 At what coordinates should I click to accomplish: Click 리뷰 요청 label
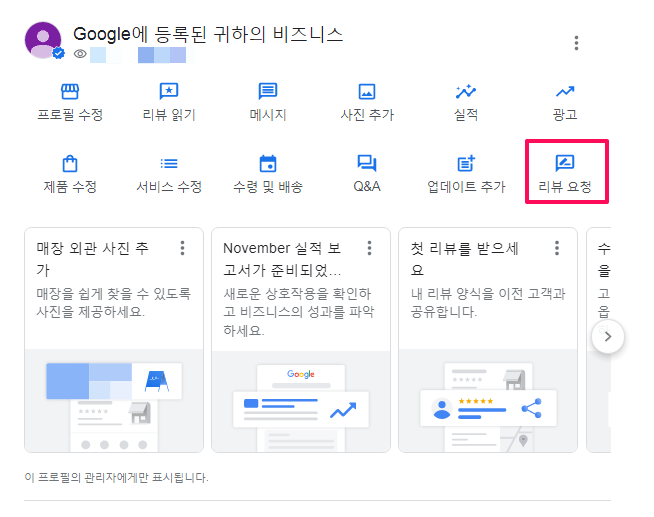pos(565,187)
